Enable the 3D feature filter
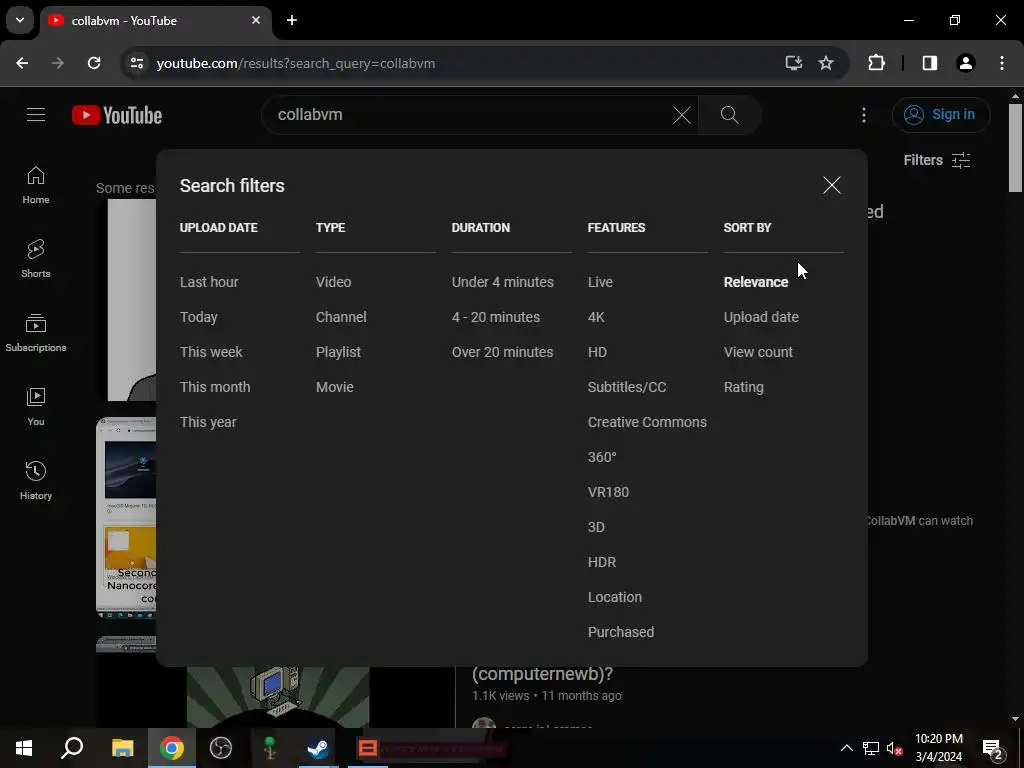Viewport: 1024px width, 768px height. 596,527
